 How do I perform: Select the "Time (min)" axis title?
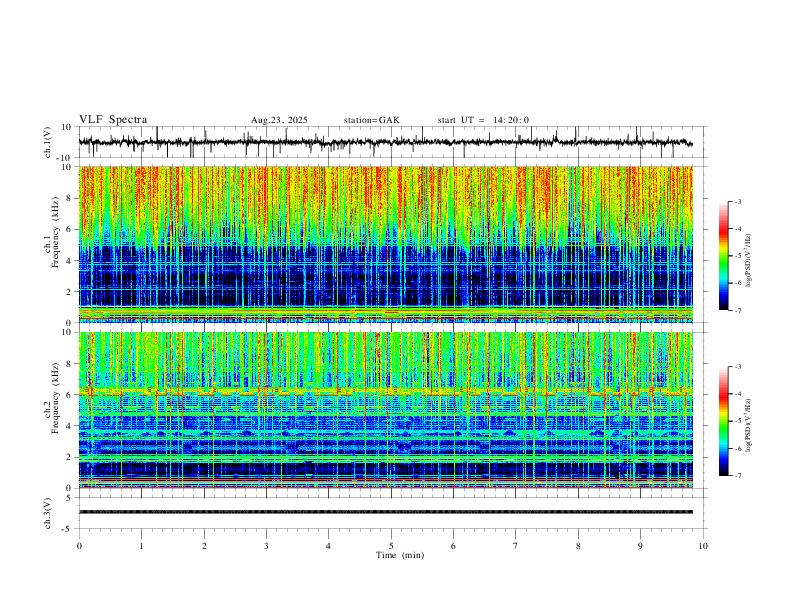point(400,555)
